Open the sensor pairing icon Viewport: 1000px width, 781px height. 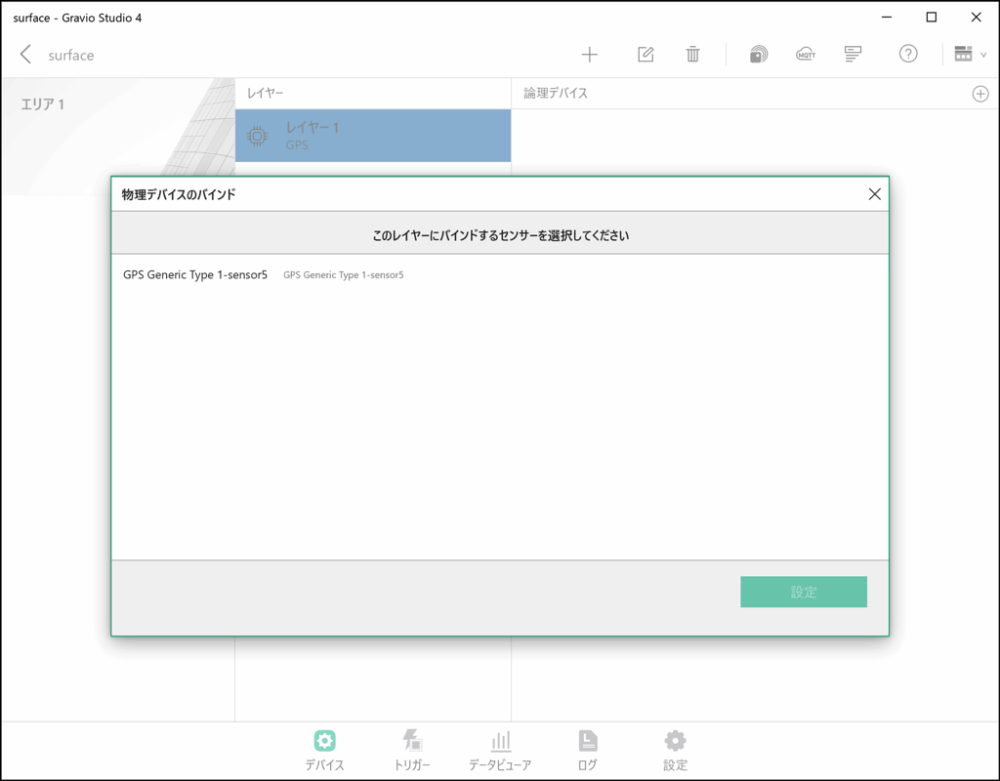(758, 54)
